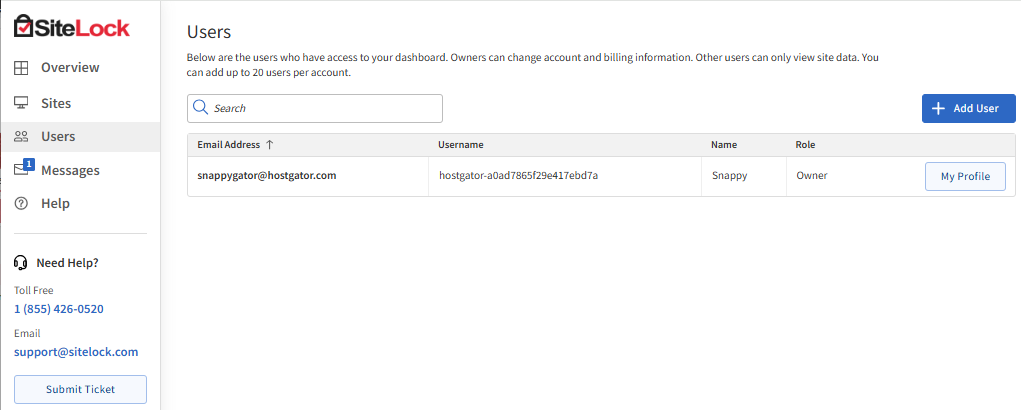Open My Profile for Snappy
The image size is (1021, 410).
click(x=965, y=176)
